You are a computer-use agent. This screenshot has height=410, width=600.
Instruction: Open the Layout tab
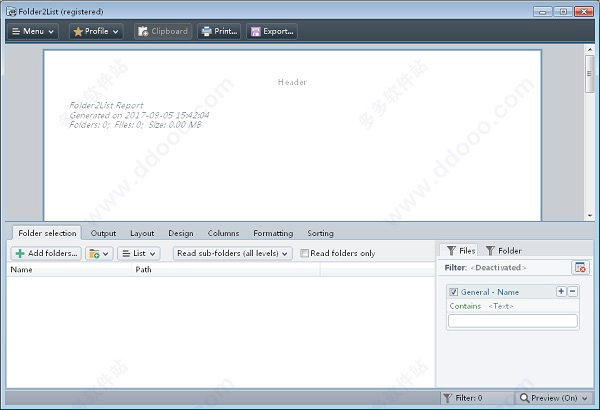click(x=142, y=233)
